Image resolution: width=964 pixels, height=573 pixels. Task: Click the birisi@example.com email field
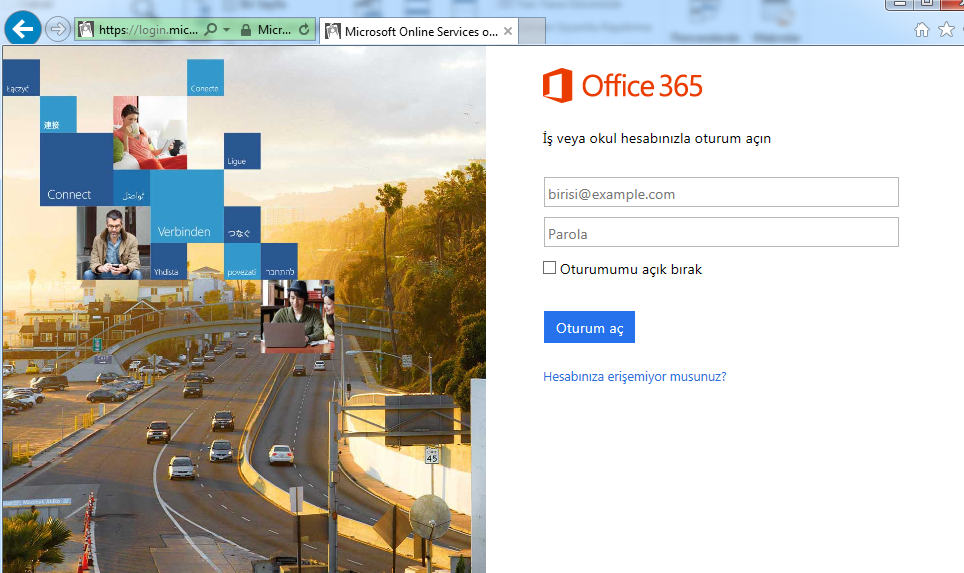[x=721, y=192]
